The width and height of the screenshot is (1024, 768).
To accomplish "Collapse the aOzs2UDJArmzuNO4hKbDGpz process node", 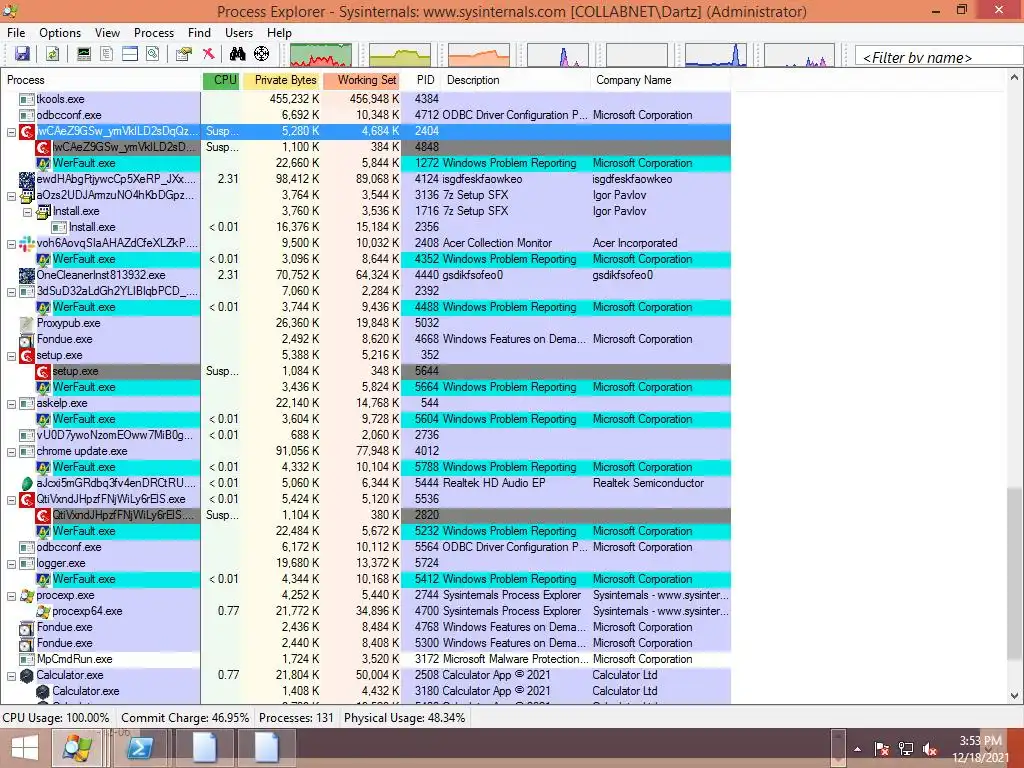I will (x=11, y=196).
